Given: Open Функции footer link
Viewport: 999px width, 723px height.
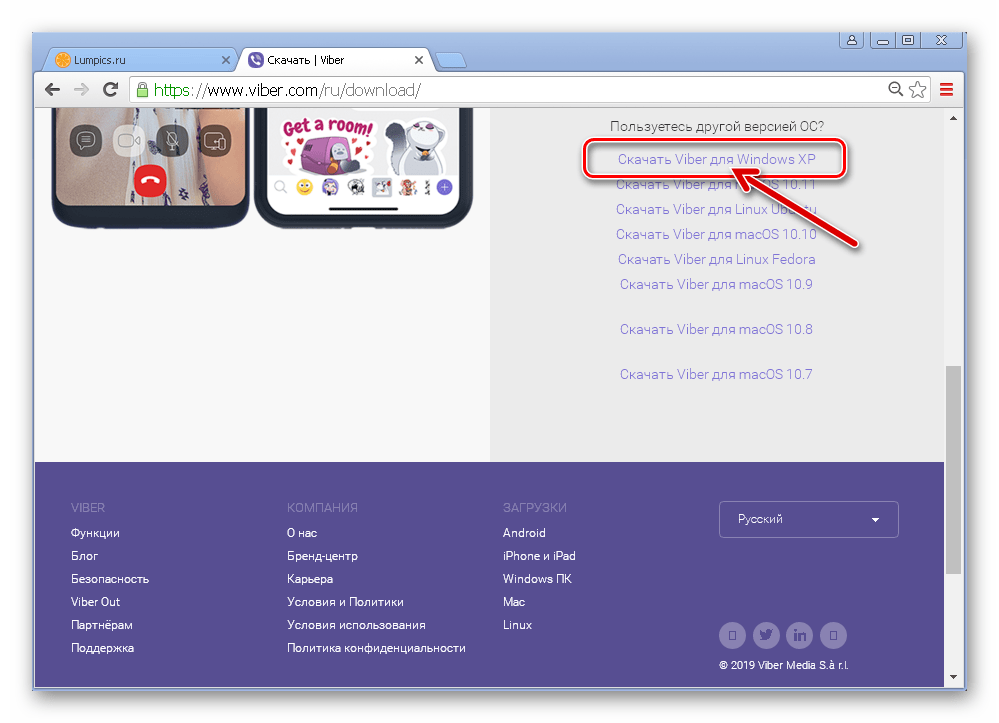Looking at the screenshot, I should pyautogui.click(x=95, y=533).
